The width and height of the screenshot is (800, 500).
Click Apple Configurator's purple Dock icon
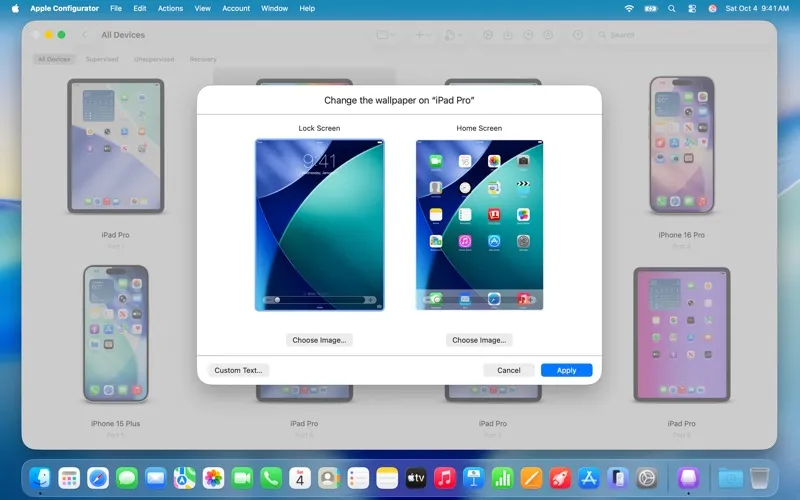click(688, 479)
